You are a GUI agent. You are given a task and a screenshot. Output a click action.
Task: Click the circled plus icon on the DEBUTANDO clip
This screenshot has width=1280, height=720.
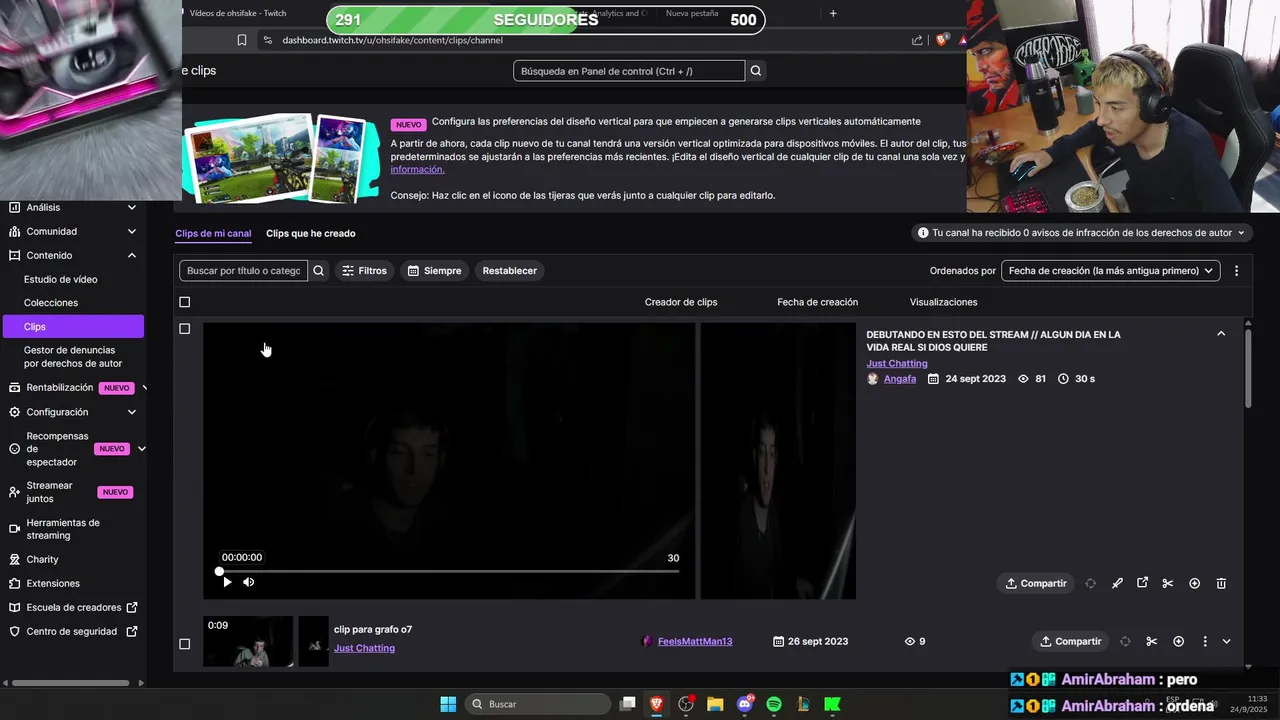1194,583
